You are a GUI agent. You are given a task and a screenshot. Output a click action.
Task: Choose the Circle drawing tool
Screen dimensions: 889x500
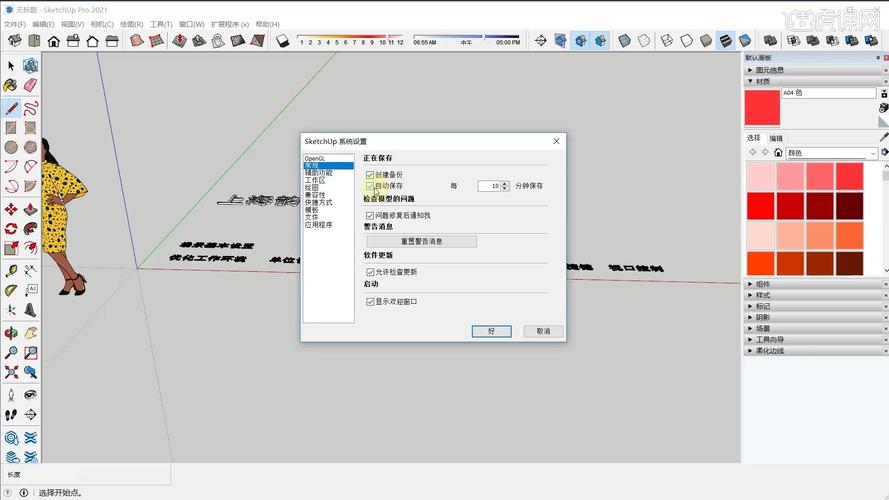click(11, 147)
